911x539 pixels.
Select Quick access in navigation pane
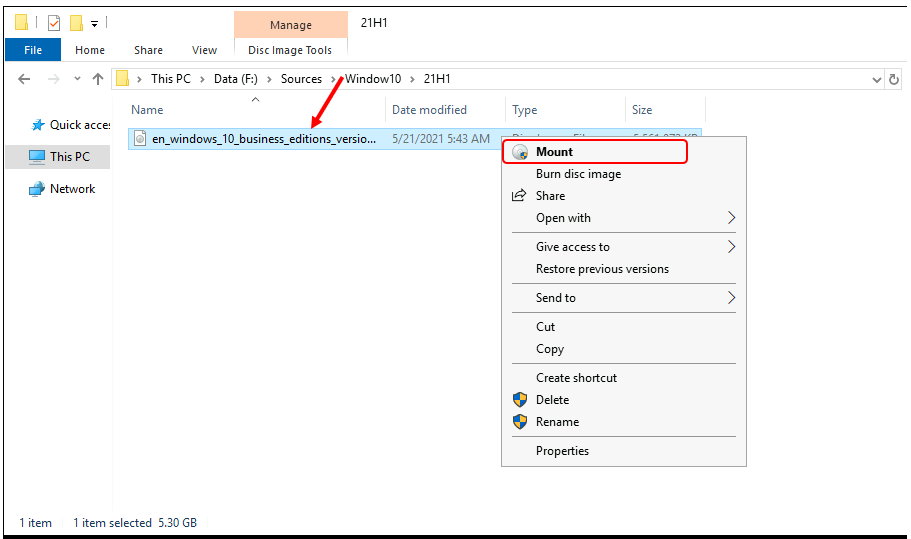point(70,125)
